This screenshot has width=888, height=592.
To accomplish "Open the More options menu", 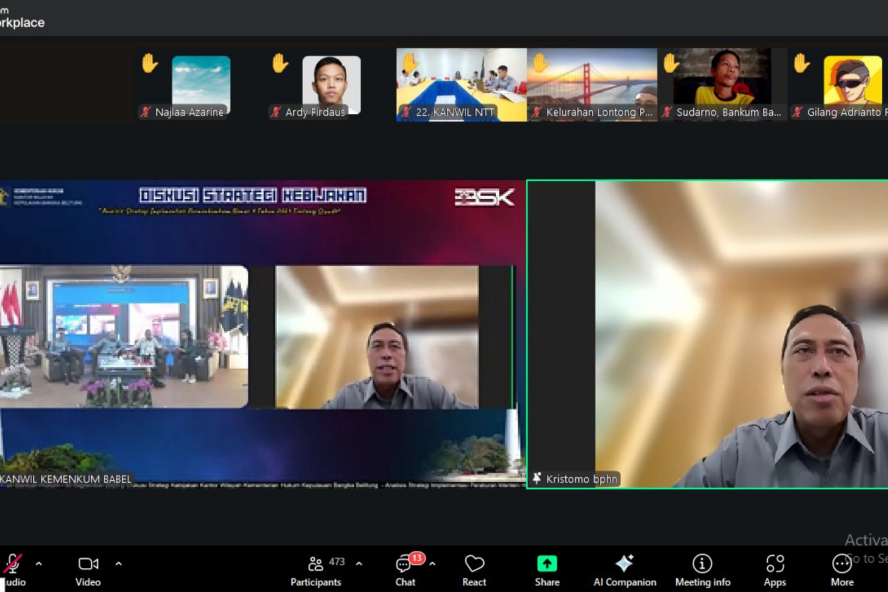I will pyautogui.click(x=842, y=570).
